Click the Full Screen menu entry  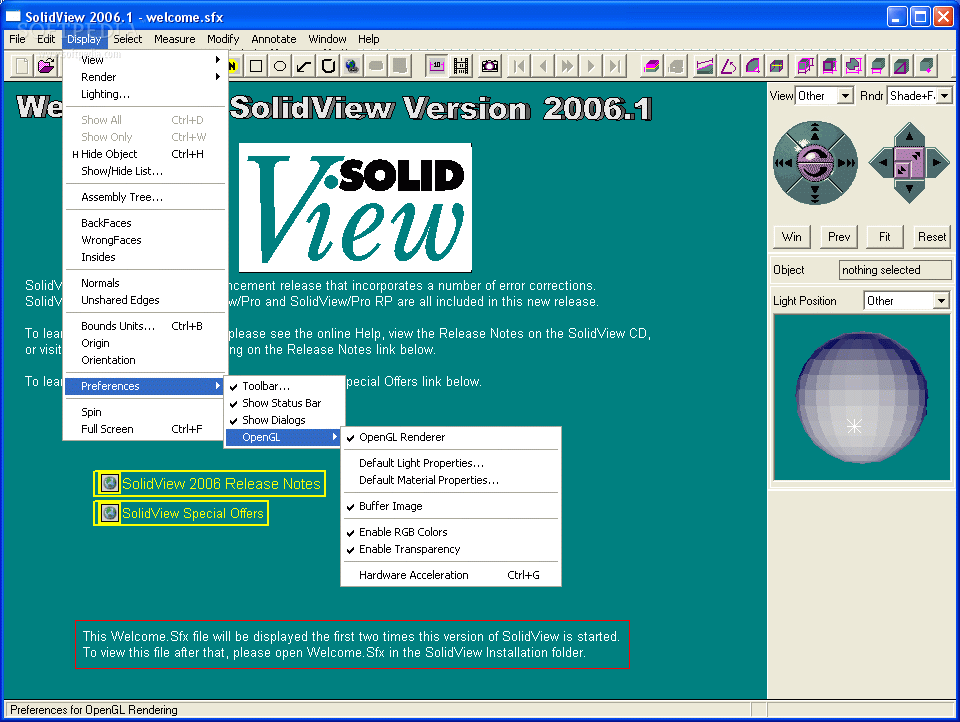click(x=145, y=429)
